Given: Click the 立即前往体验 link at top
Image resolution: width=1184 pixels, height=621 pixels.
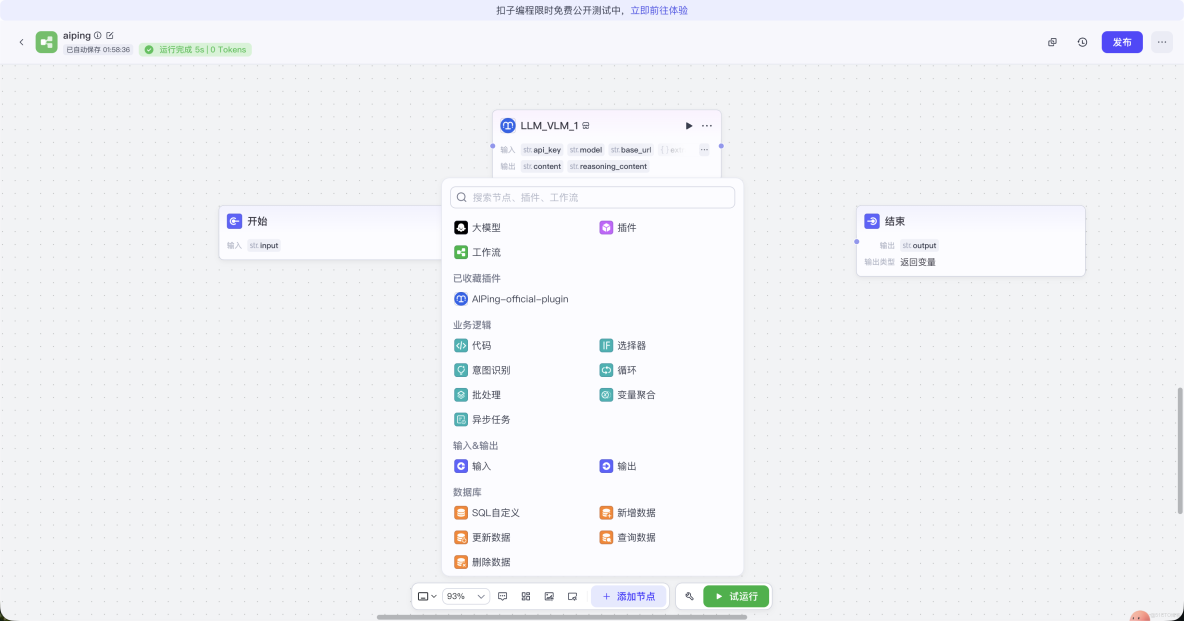Looking at the screenshot, I should [x=662, y=10].
